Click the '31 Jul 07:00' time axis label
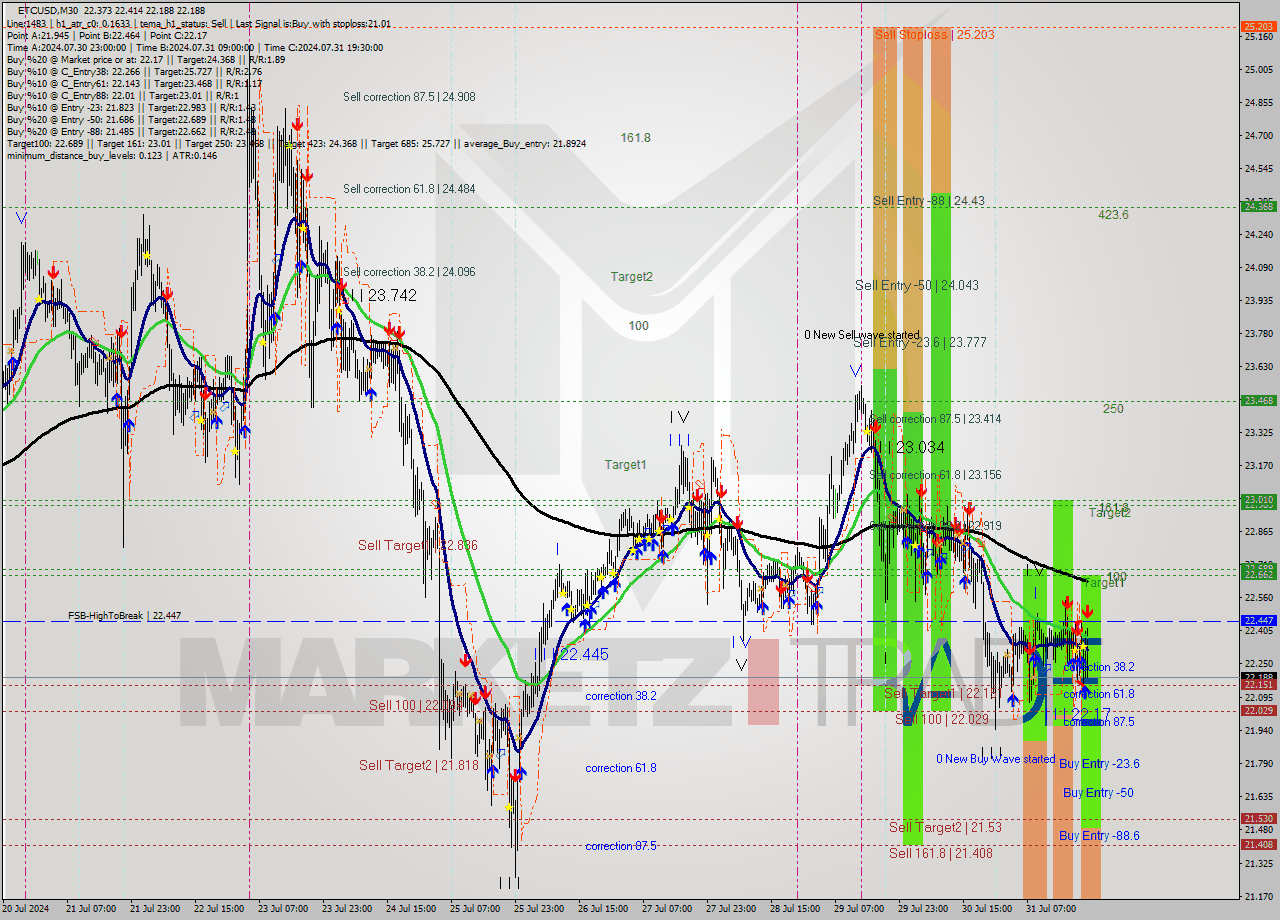Image resolution: width=1280 pixels, height=920 pixels. [1051, 909]
